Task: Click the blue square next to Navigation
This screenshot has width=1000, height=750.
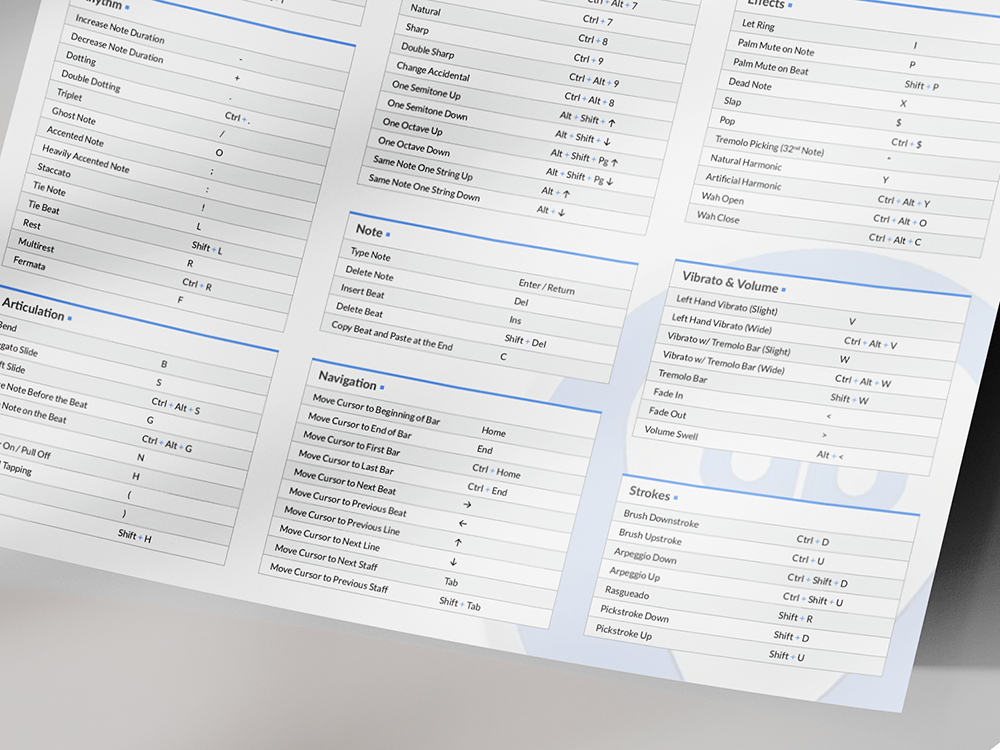Action: coord(381,386)
